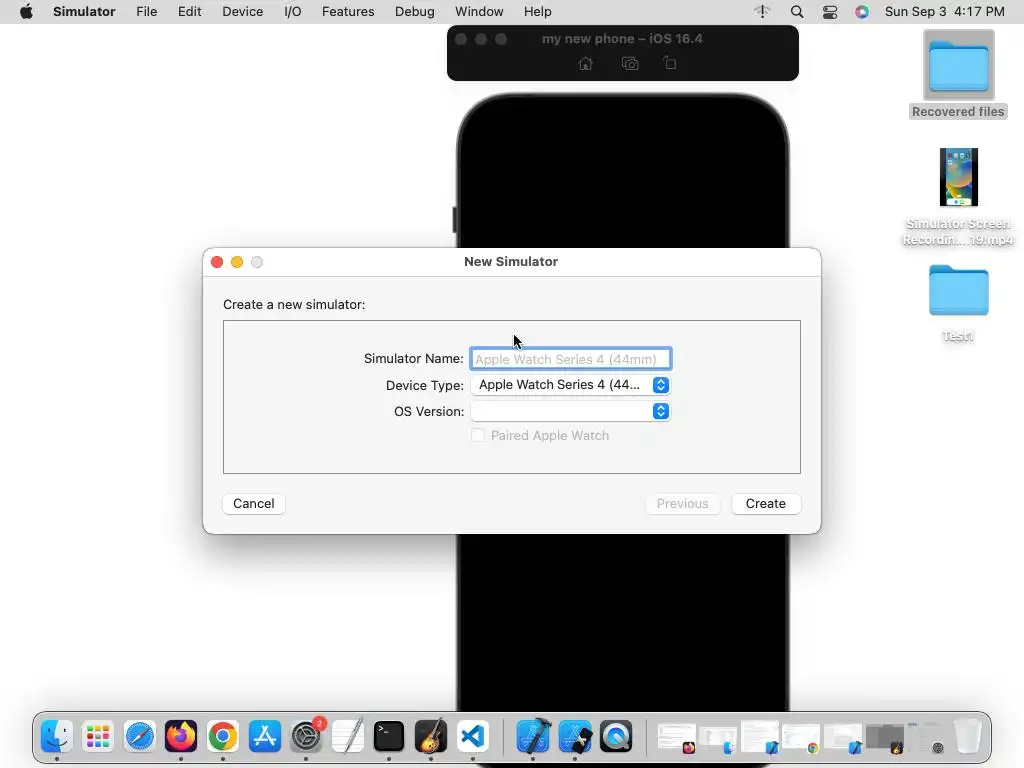Open the minimized Chrome window in Dock

pyautogui.click(x=801, y=737)
